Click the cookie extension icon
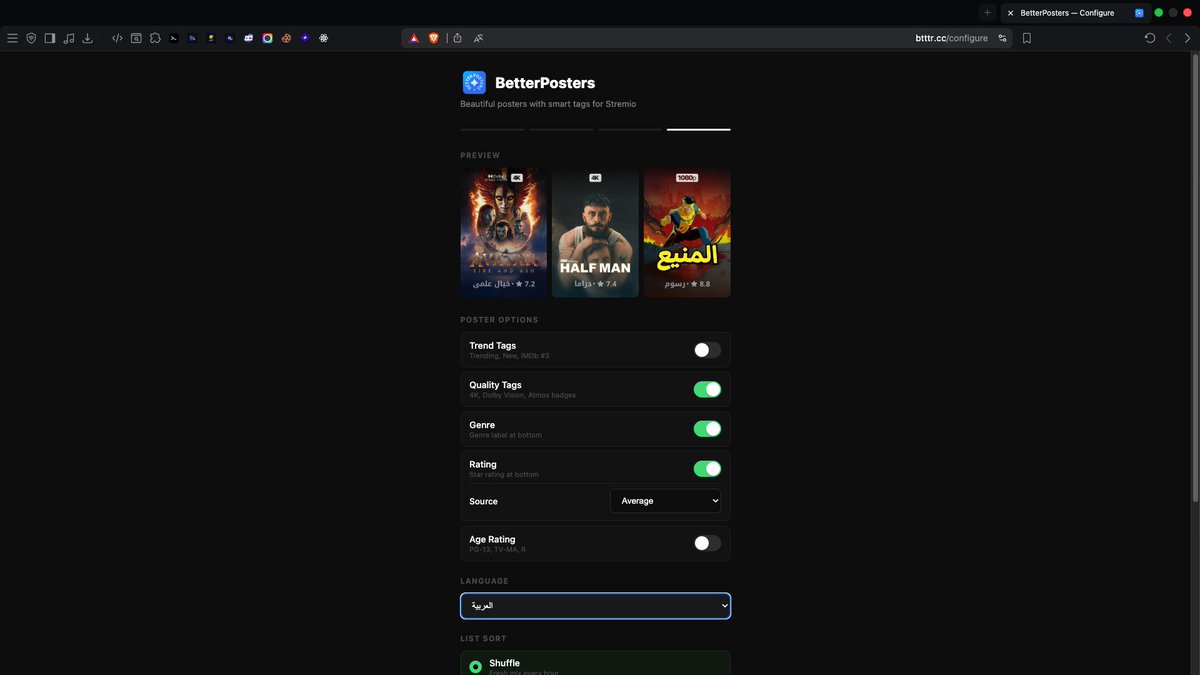This screenshot has height=675, width=1200. click(286, 38)
